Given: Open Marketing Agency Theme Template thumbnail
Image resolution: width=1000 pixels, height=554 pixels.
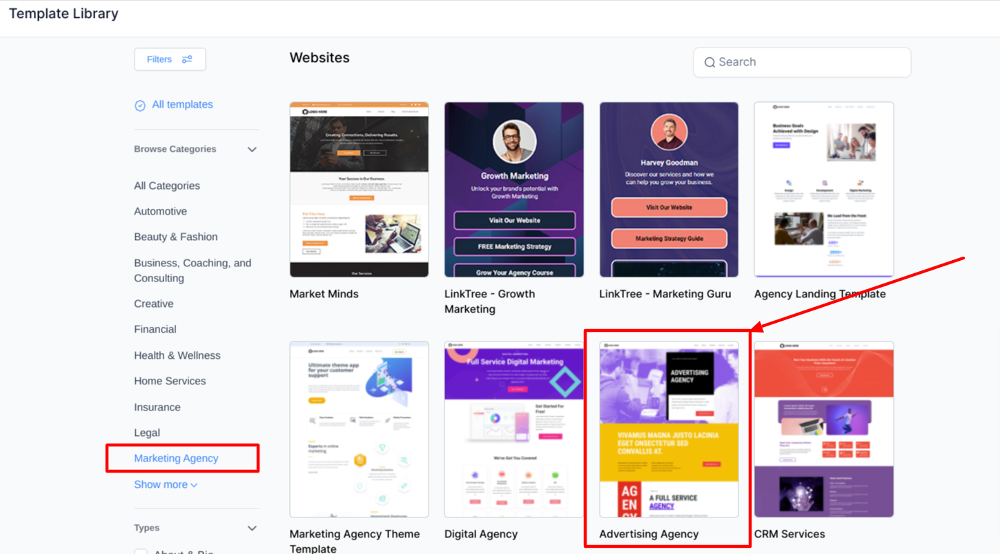Looking at the screenshot, I should coord(359,429).
